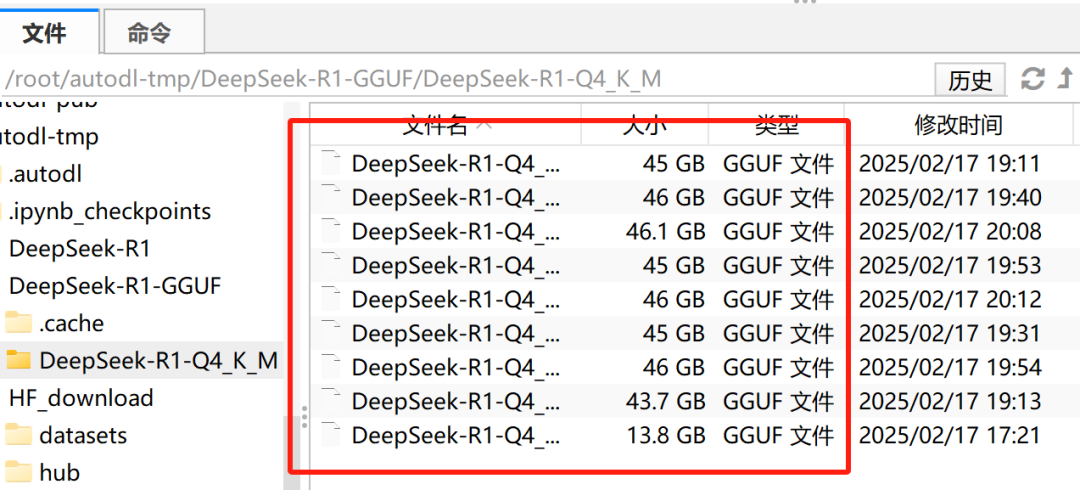Click the 2025/02/17 19:13 timestamp
Screen dimensions: 1080x490
[950, 401]
